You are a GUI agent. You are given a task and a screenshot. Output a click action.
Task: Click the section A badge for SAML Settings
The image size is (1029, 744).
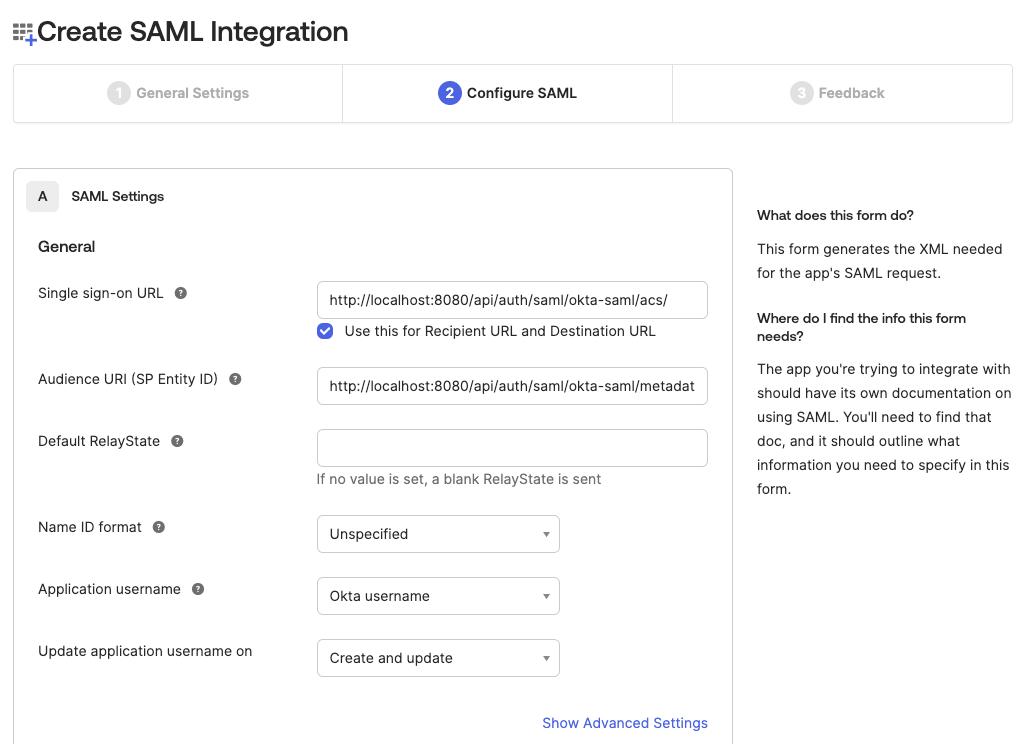42,197
